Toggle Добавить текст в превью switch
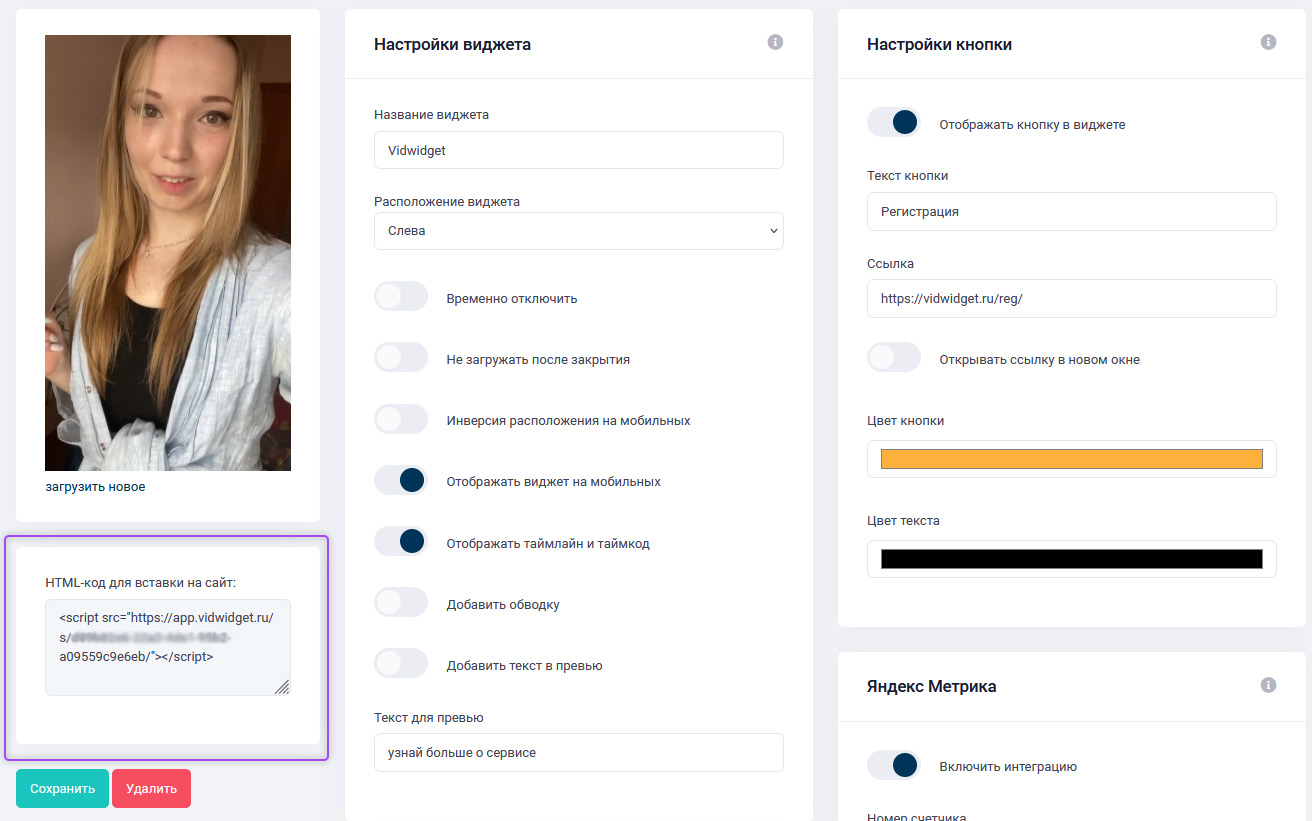The width and height of the screenshot is (1312, 821). pyautogui.click(x=401, y=664)
